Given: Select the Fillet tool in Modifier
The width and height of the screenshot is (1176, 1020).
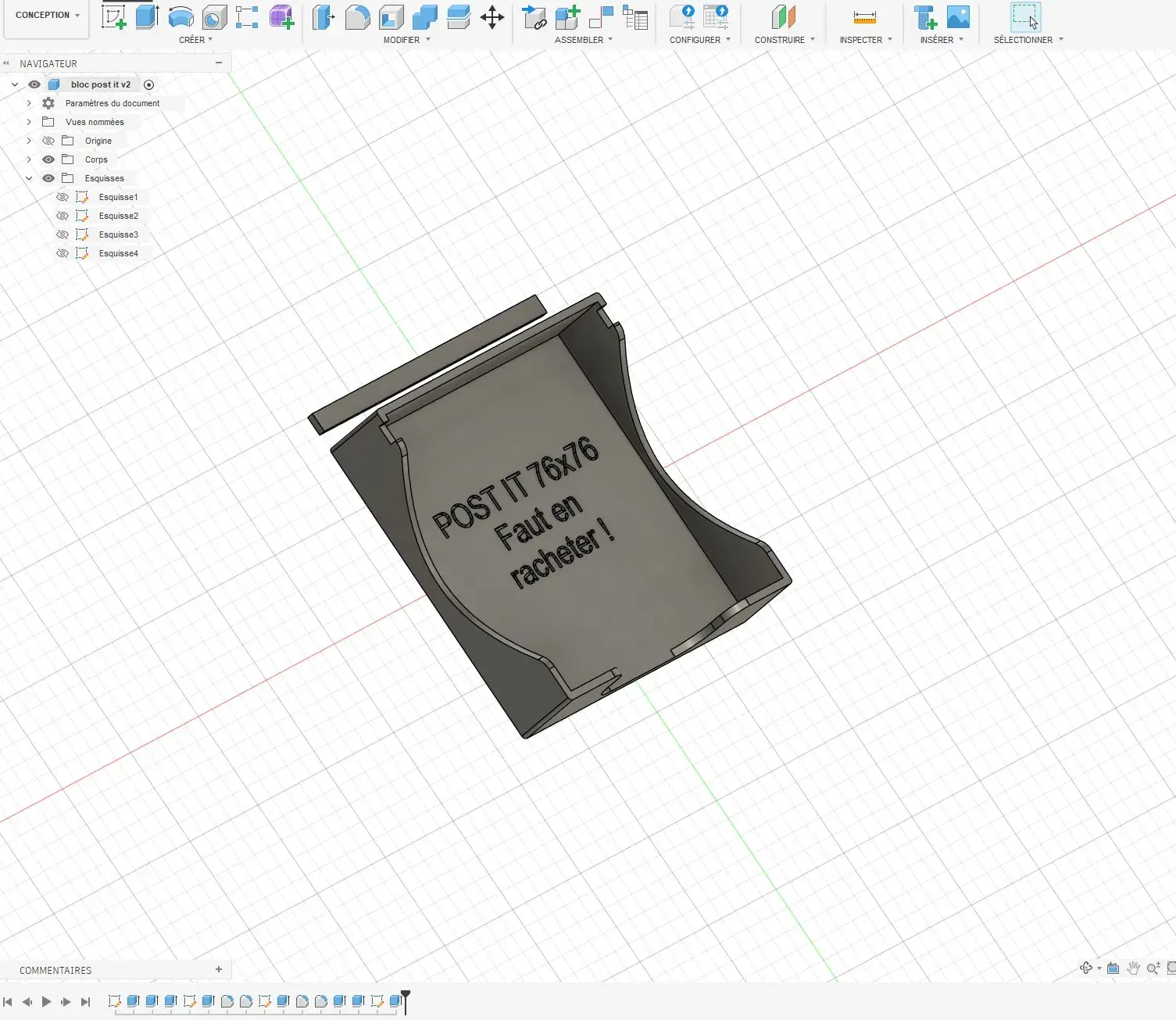Looking at the screenshot, I should 357,17.
